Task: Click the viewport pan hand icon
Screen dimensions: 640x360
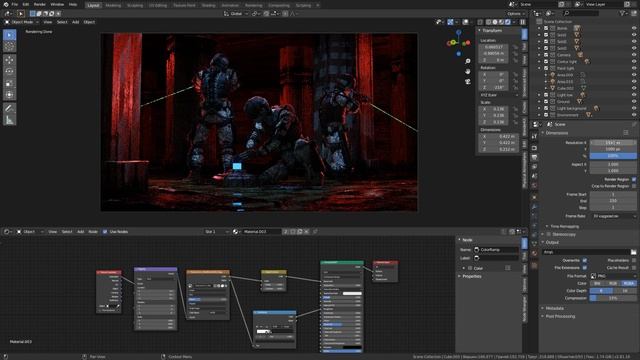Action: (x=468, y=71)
